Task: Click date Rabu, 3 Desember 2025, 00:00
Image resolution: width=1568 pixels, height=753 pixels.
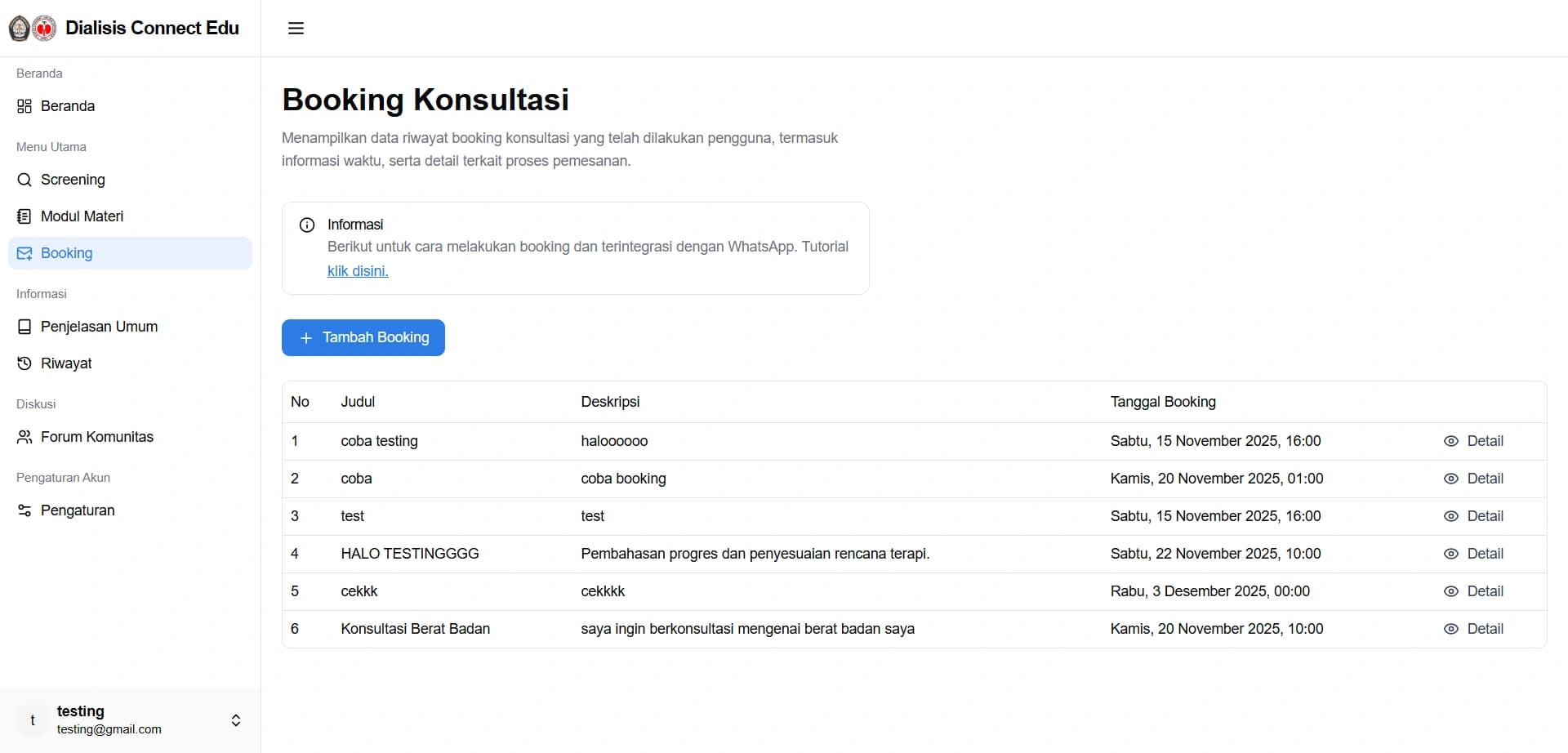Action: coord(1210,591)
